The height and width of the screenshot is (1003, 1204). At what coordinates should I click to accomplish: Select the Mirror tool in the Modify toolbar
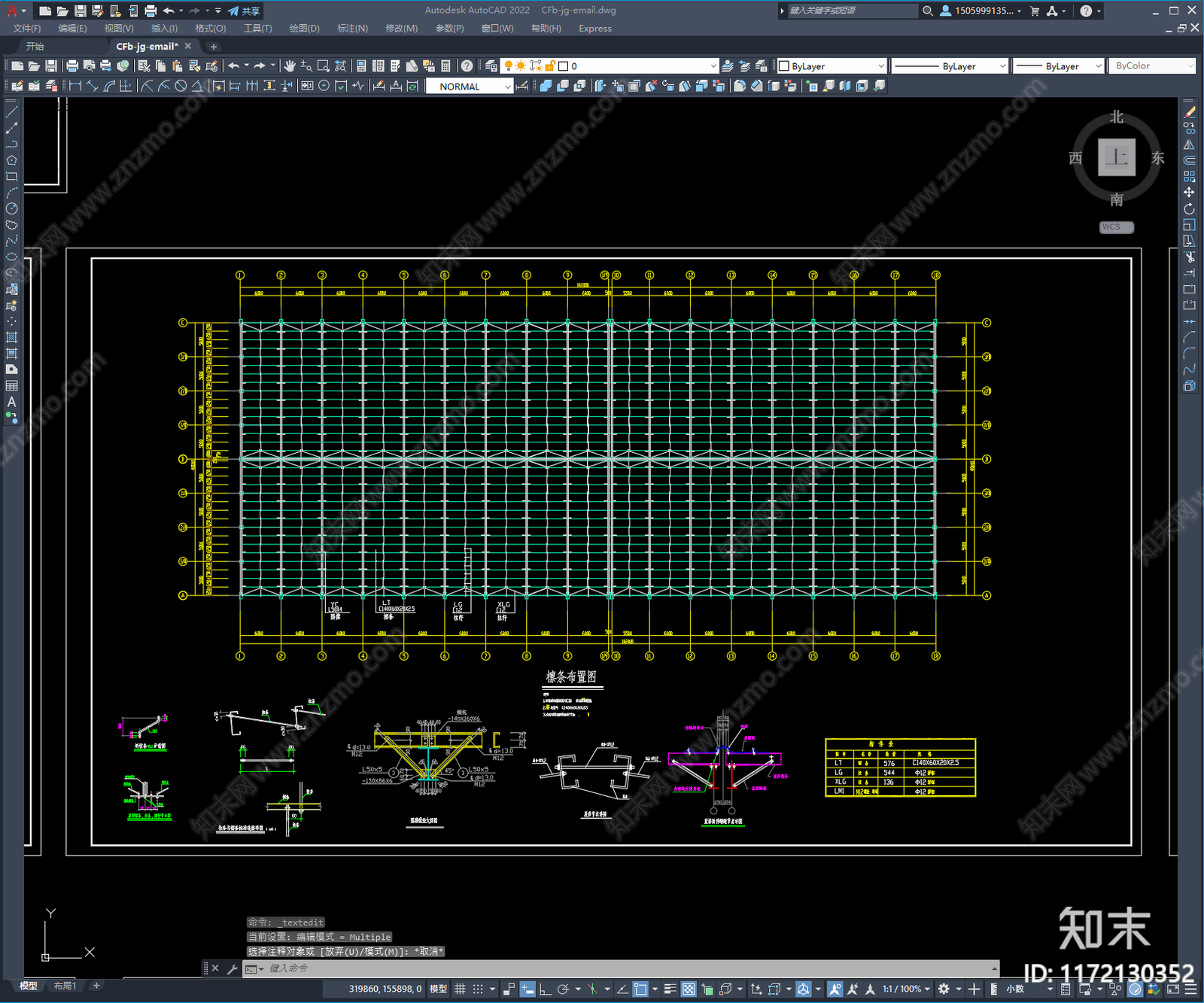[1189, 144]
